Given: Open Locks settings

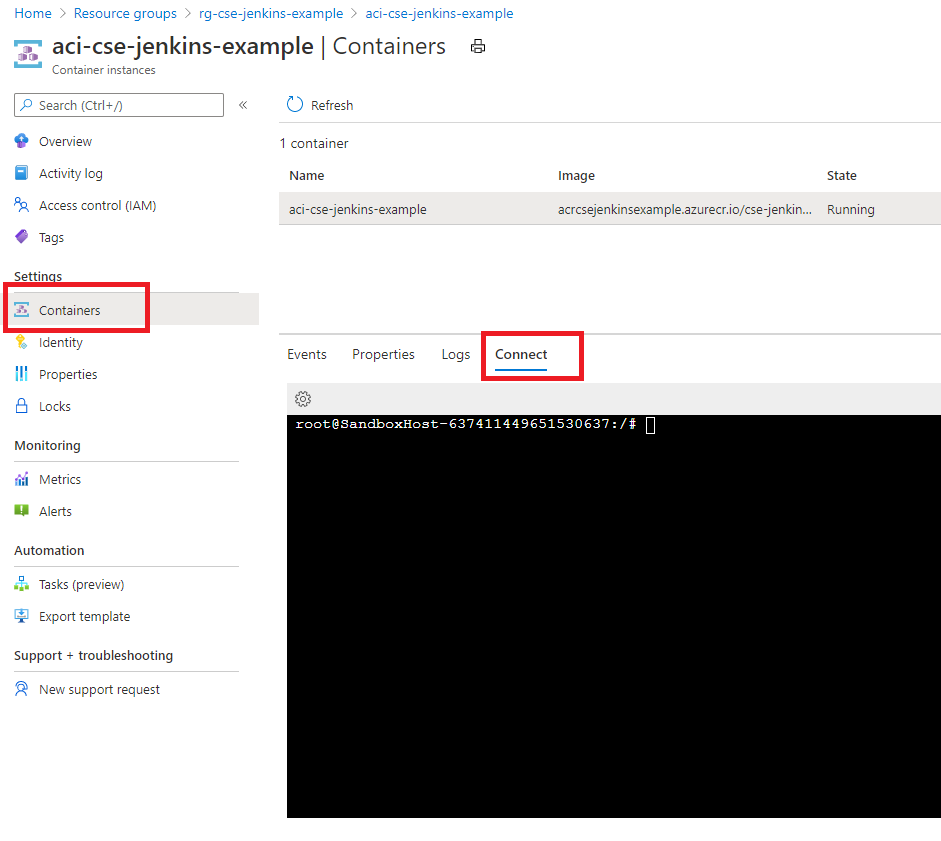Looking at the screenshot, I should point(55,406).
